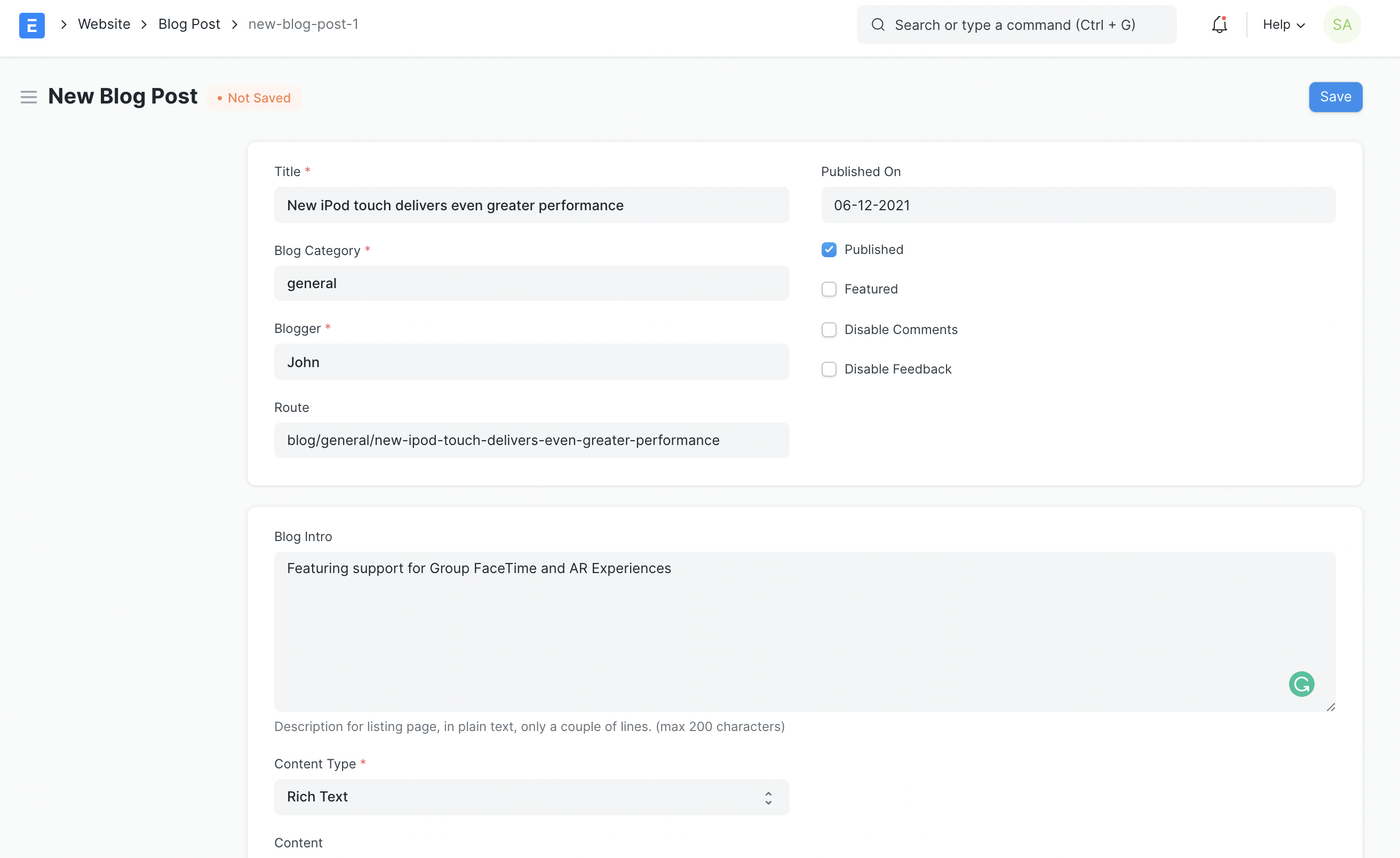Expand the Help menu
Screen dimensions: 1400x858
pos(1283,25)
